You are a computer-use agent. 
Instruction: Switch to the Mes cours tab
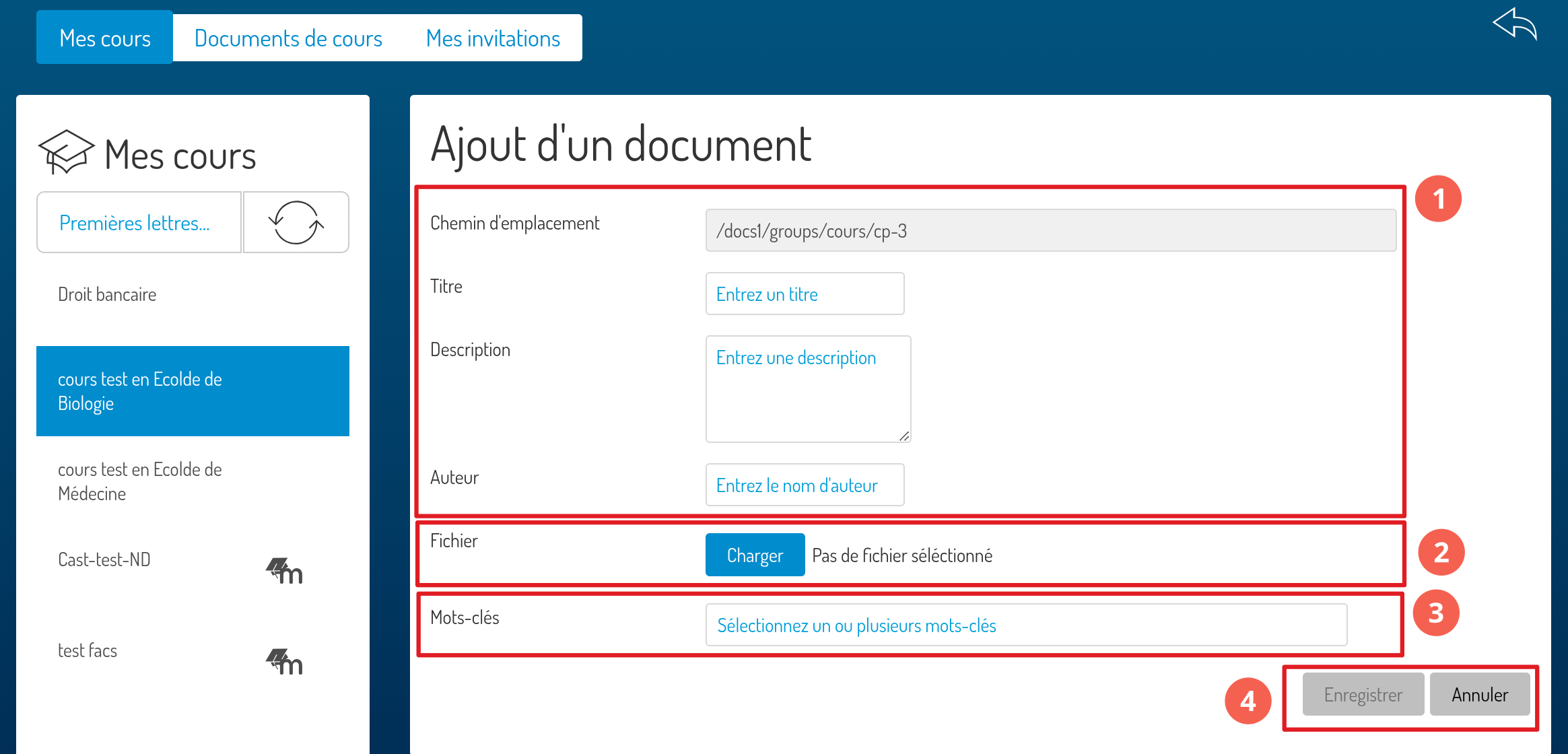(105, 38)
